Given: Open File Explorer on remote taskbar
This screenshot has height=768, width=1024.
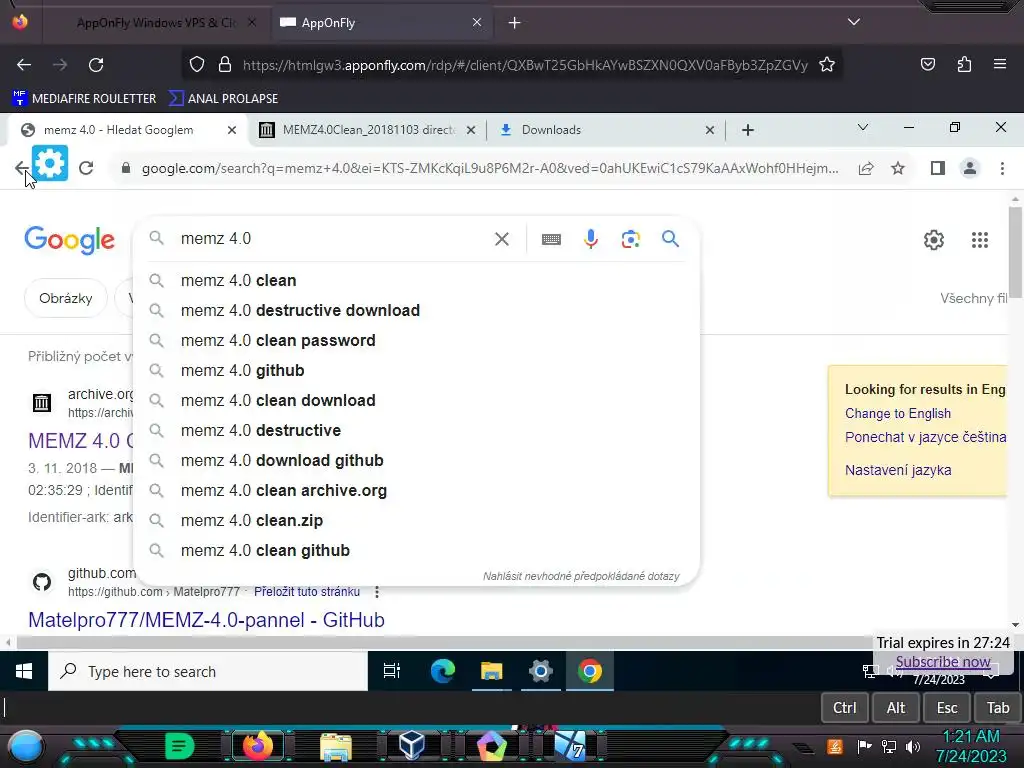Looking at the screenshot, I should (491, 671).
